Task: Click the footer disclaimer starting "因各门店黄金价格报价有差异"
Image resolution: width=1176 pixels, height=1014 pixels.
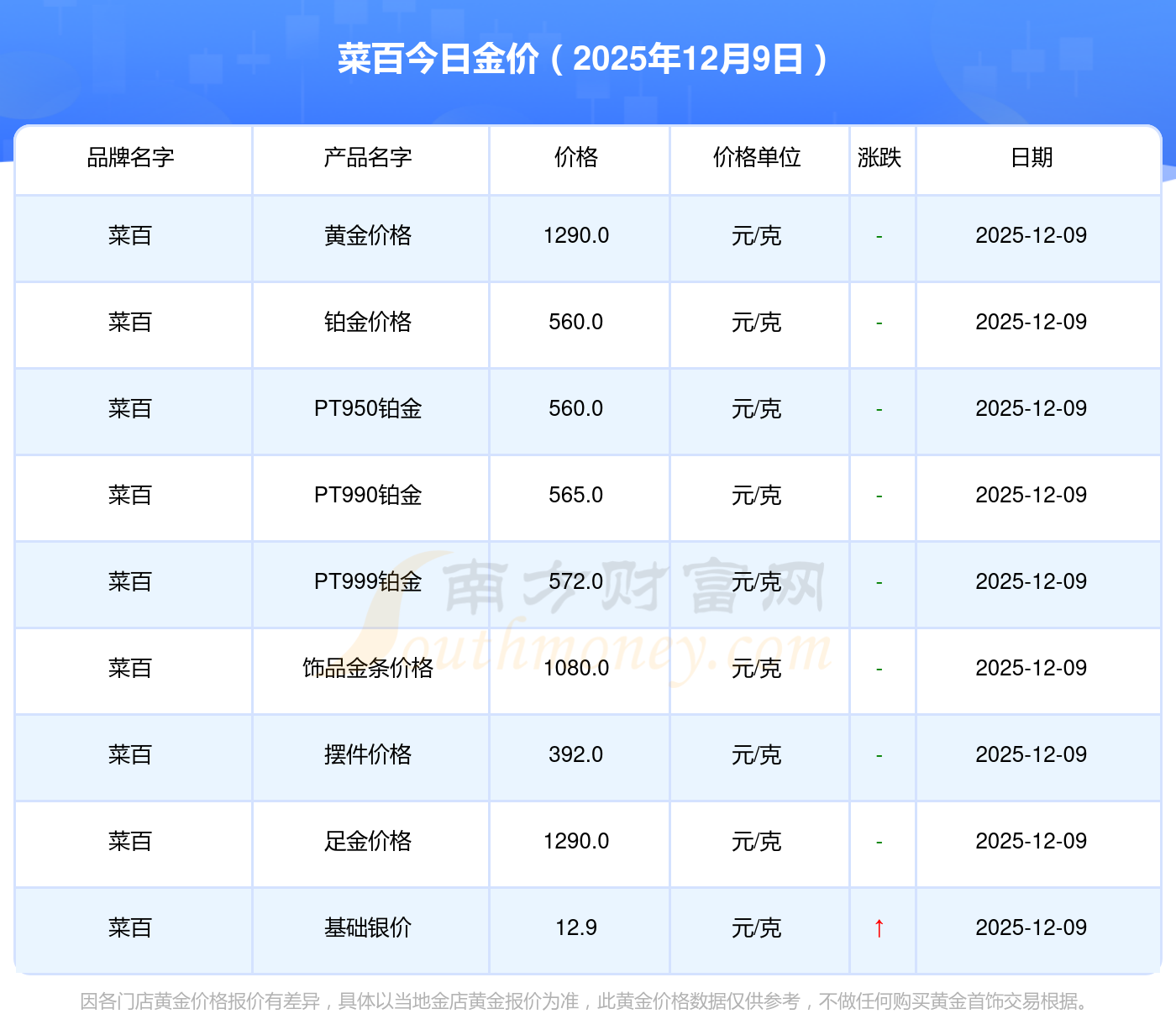Action: [586, 1001]
